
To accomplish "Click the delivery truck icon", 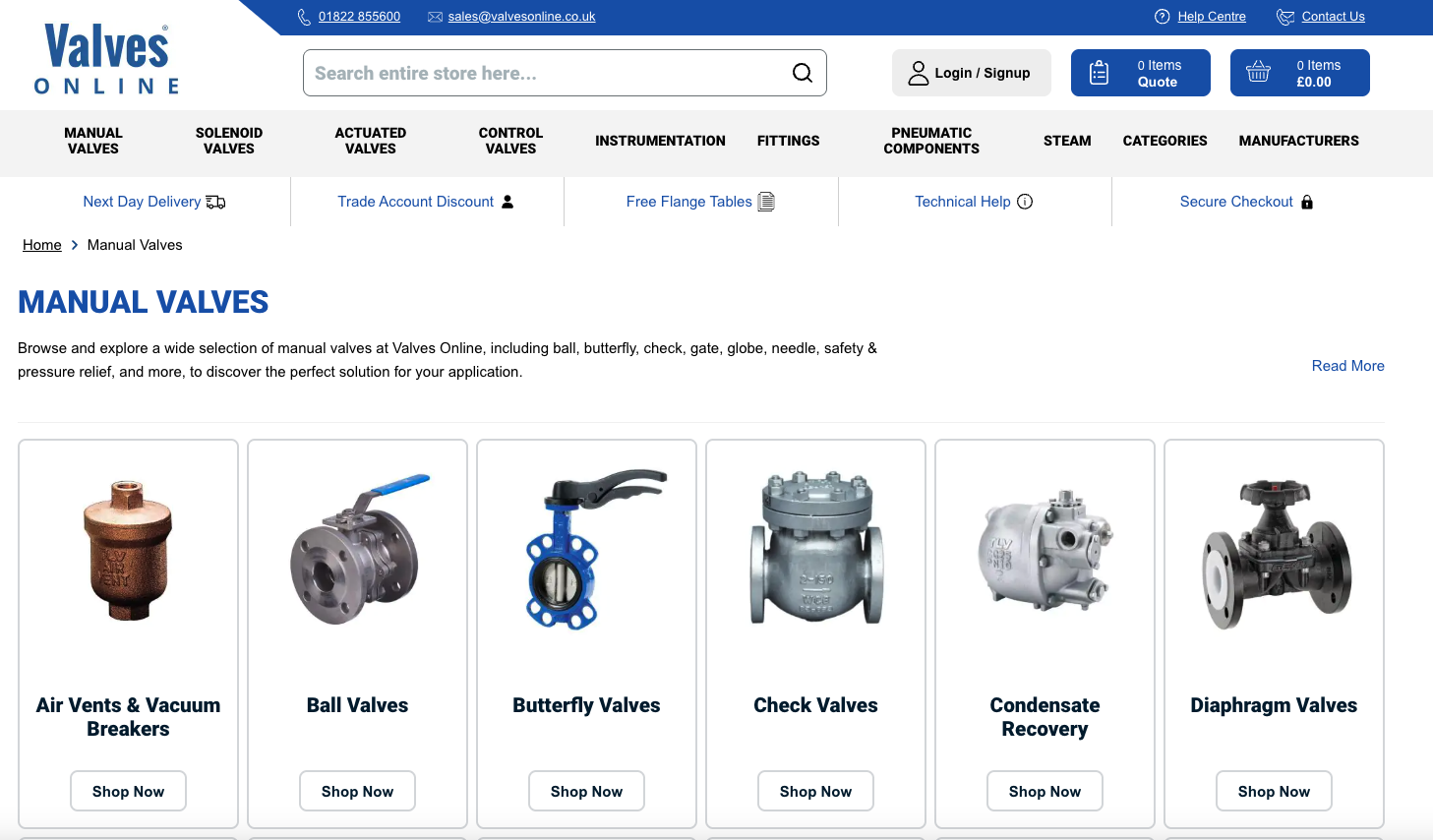I will click(215, 202).
